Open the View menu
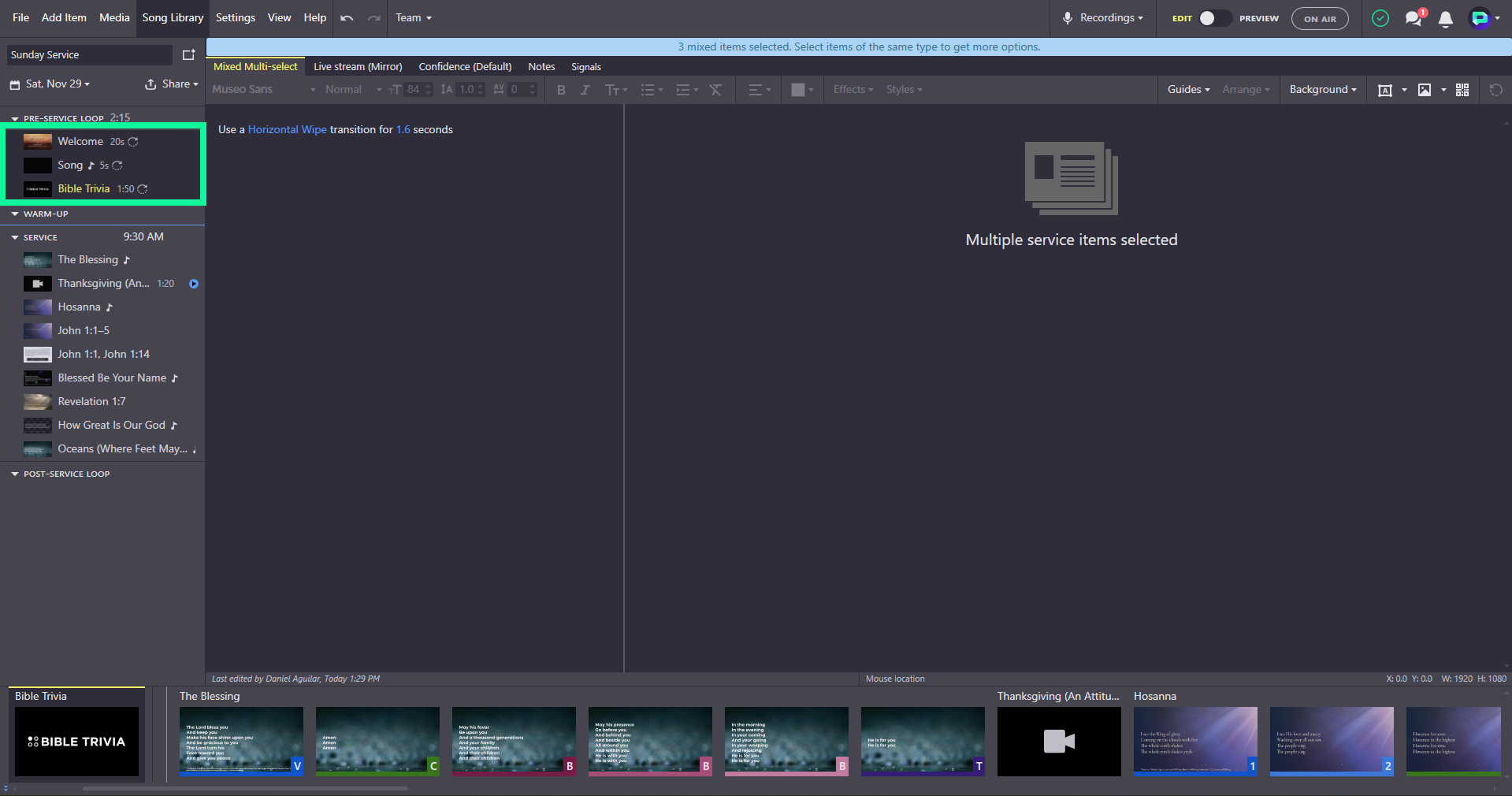 pos(279,17)
